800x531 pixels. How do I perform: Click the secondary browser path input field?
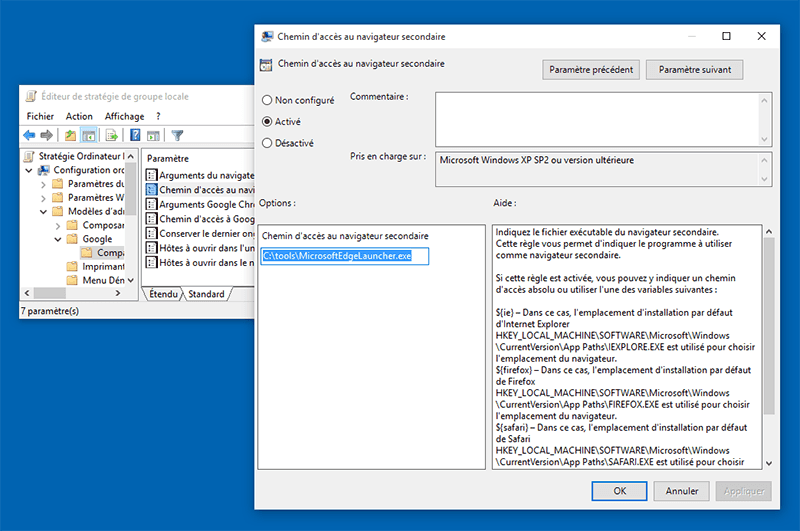[x=345, y=256]
